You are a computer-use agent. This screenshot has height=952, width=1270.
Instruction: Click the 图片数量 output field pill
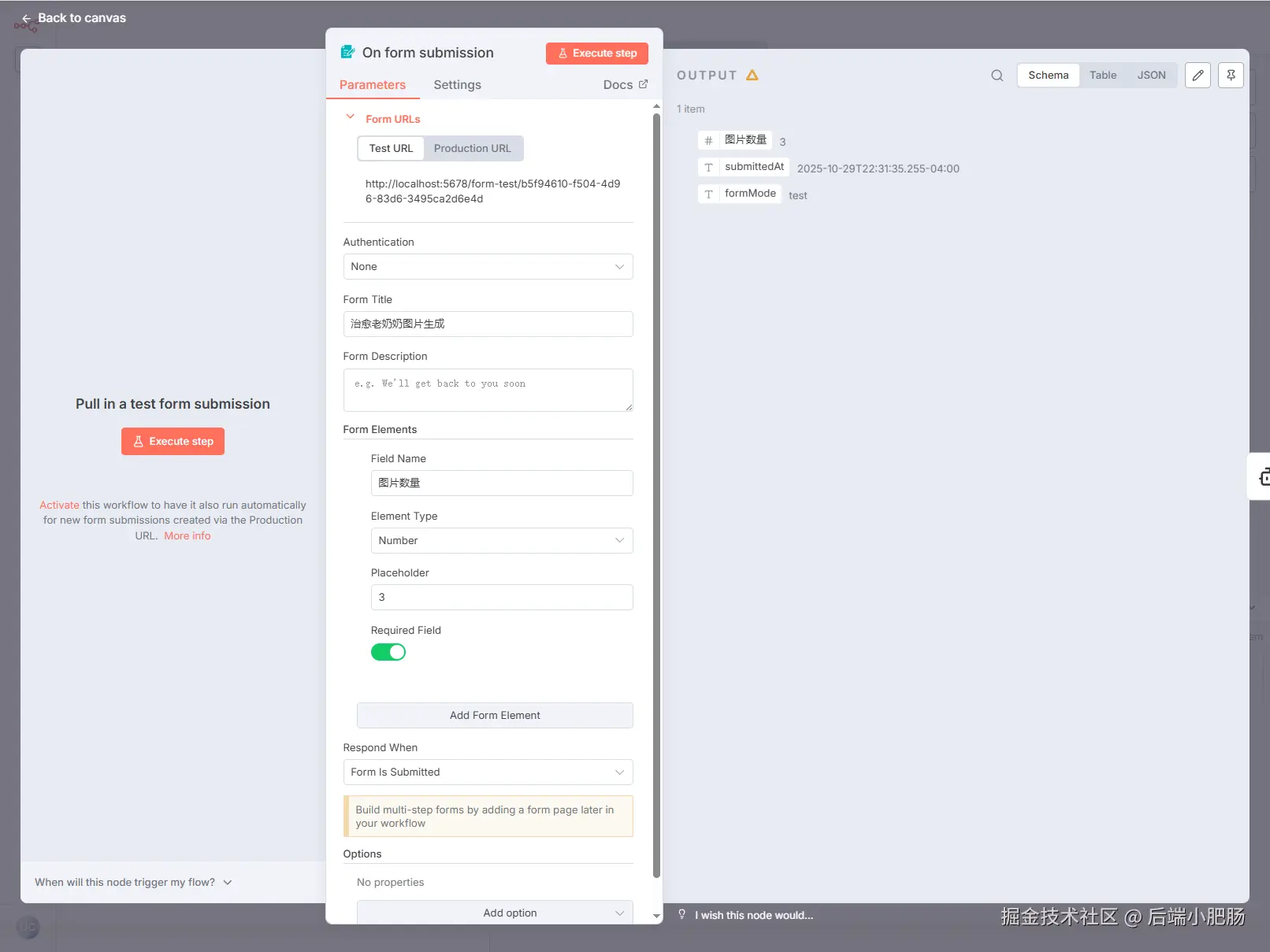pyautogui.click(x=734, y=140)
